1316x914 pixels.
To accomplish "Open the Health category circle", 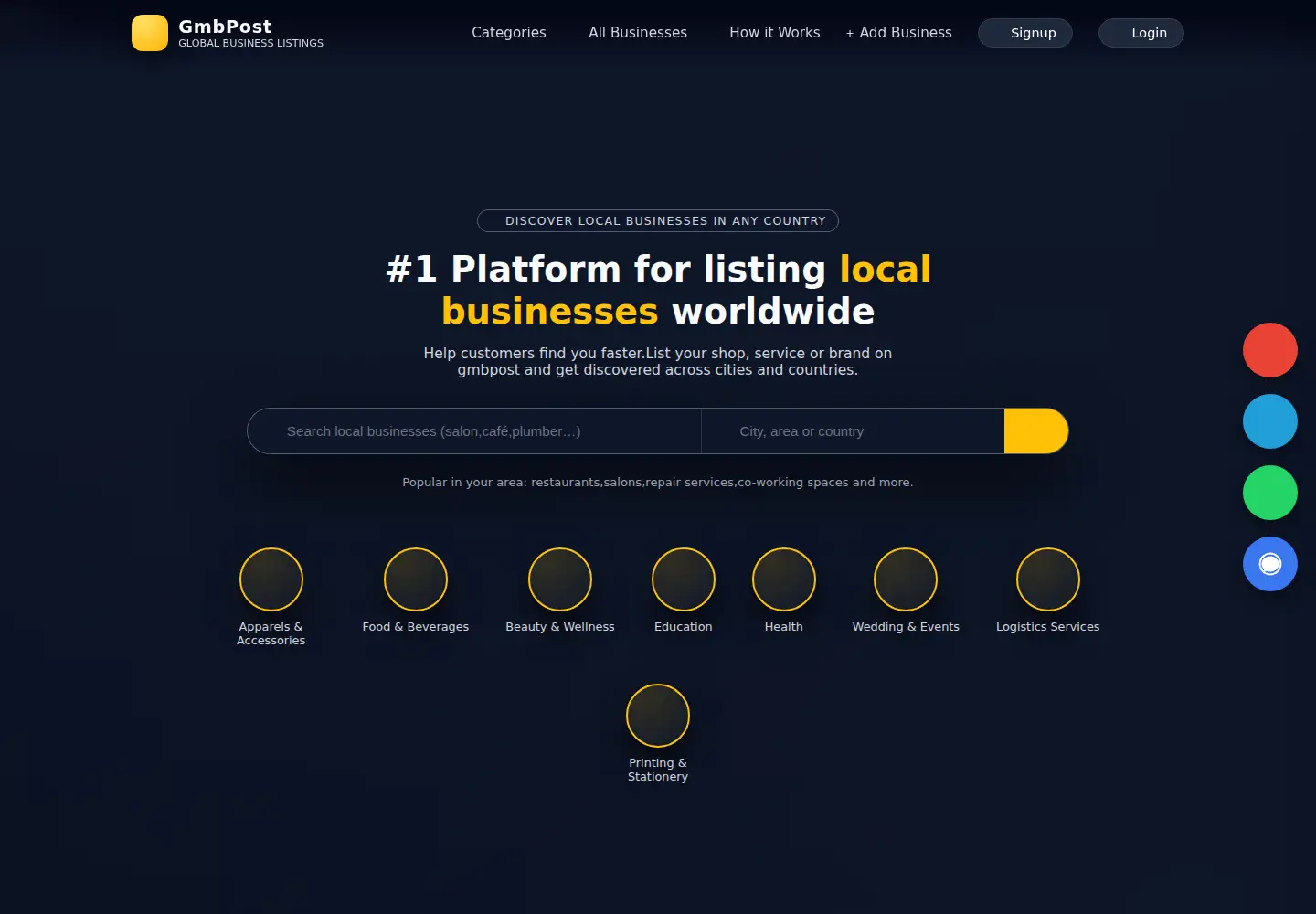I will pos(784,579).
